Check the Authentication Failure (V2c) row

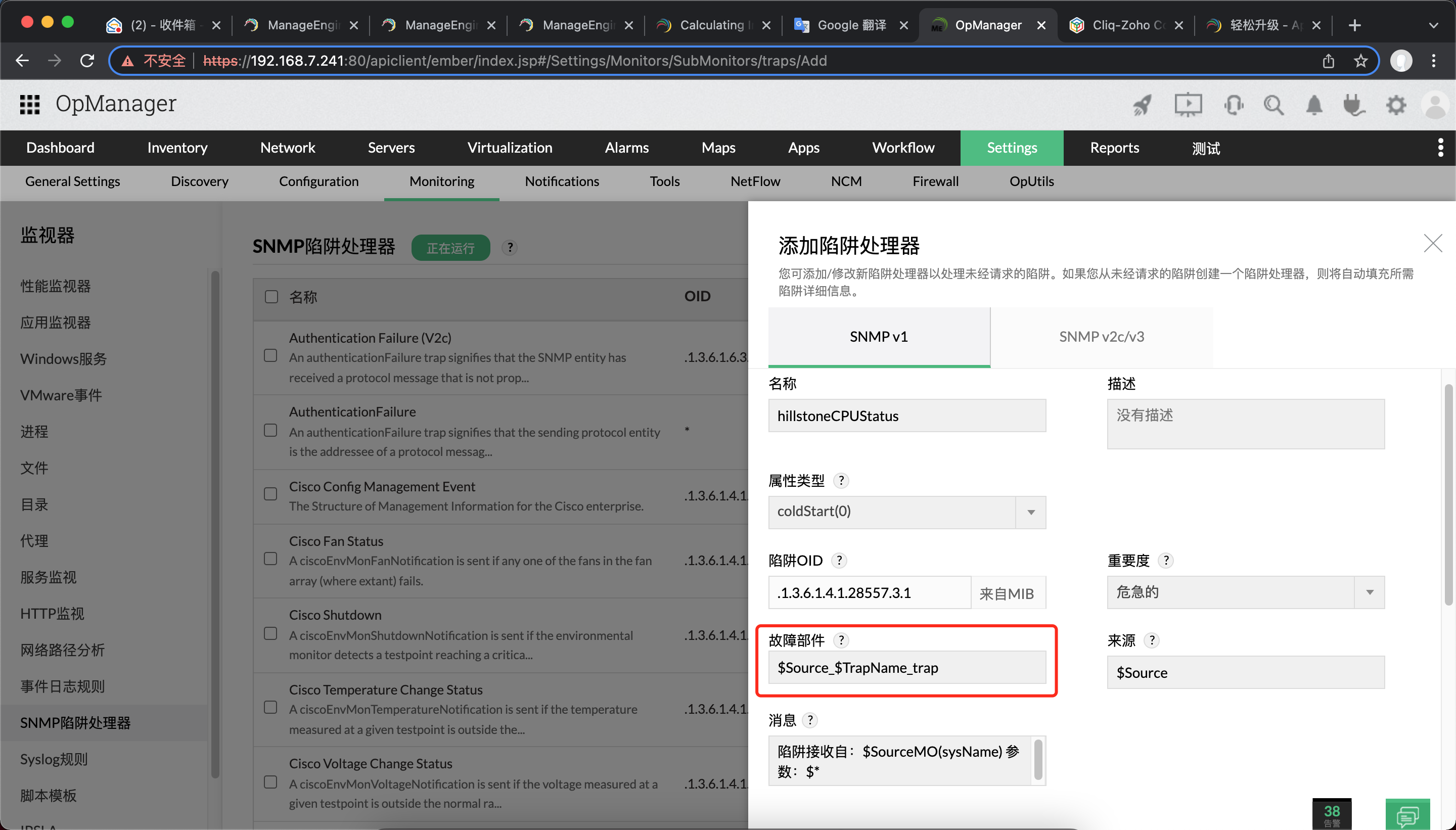pos(271,356)
